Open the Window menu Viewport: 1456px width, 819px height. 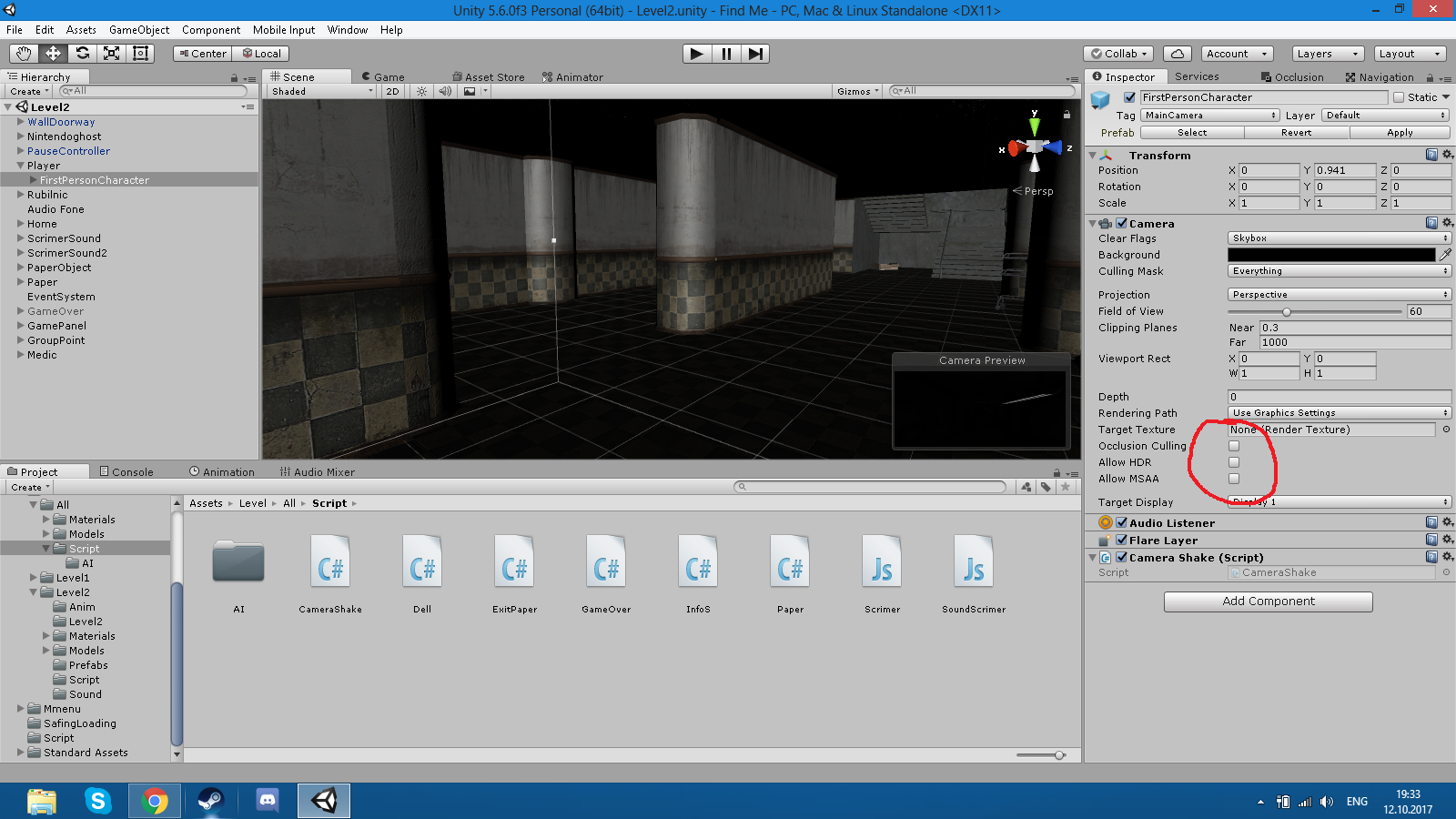348,30
